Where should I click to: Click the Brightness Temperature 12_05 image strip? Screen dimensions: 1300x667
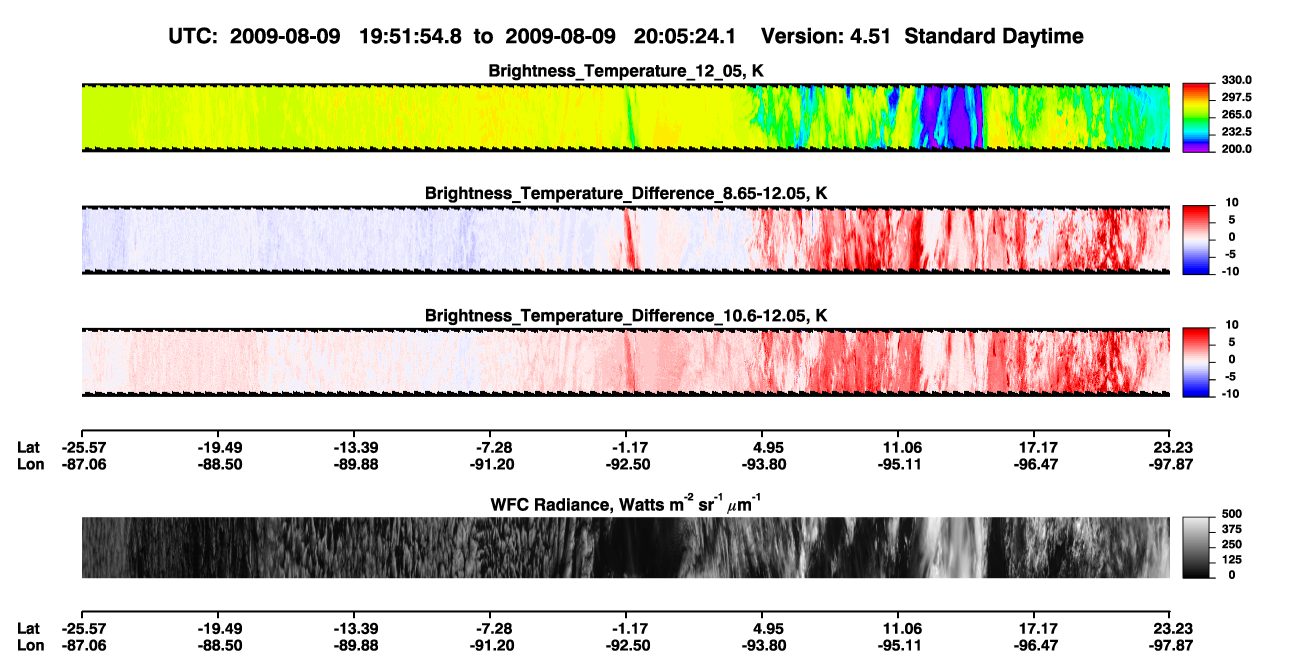[626, 117]
